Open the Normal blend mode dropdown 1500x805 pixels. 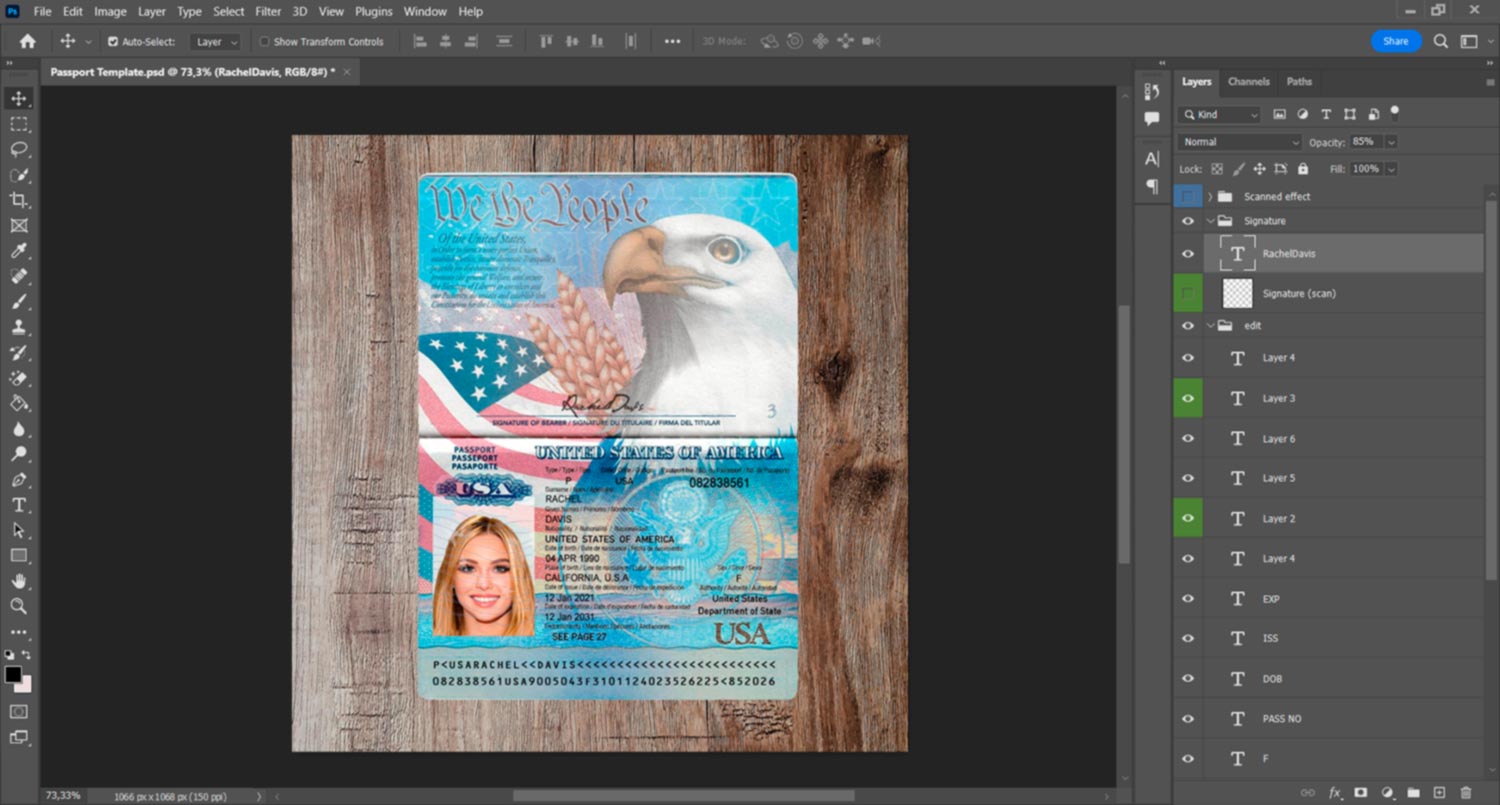tap(1240, 142)
